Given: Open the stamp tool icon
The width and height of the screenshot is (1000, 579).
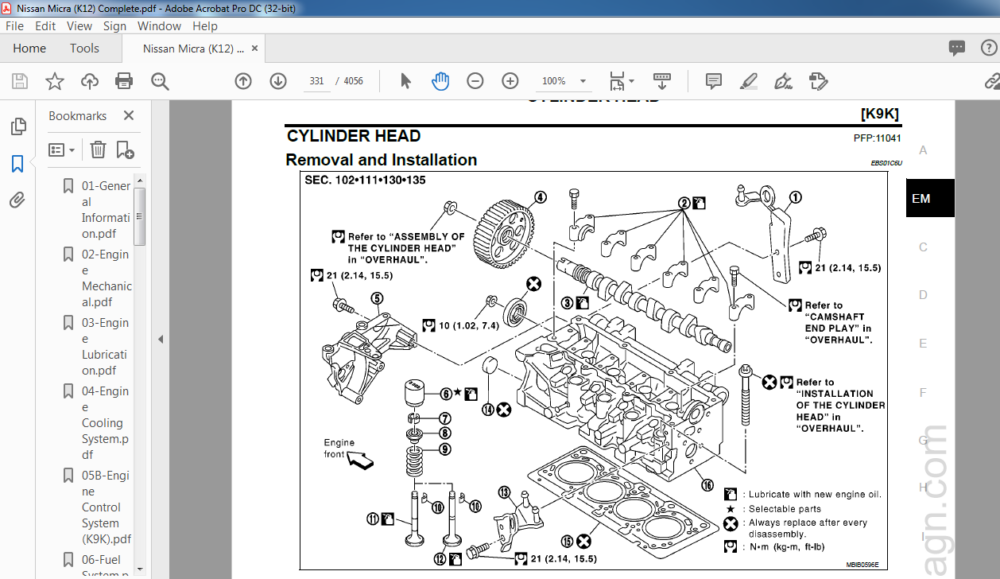Looking at the screenshot, I should (818, 81).
